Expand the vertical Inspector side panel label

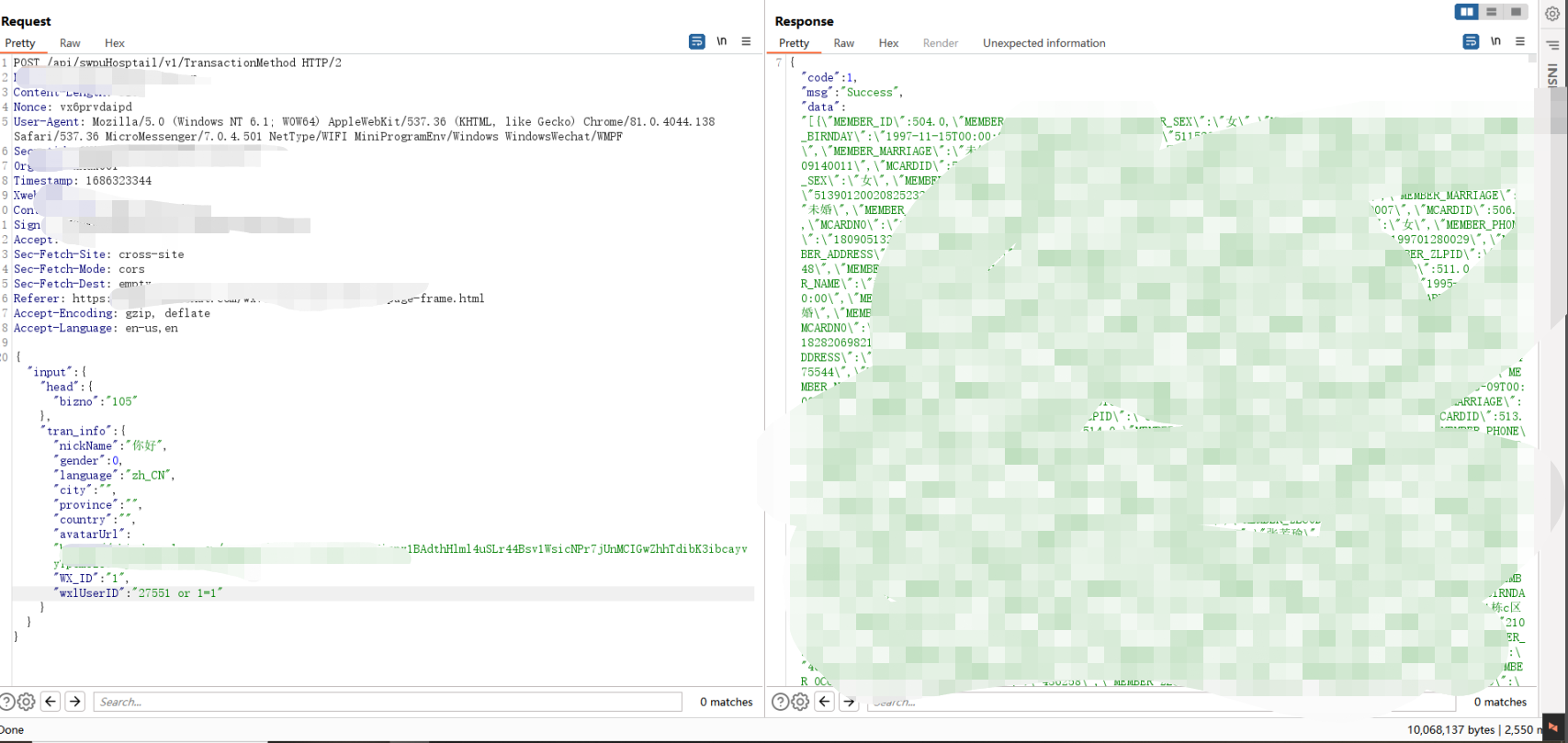click(1552, 75)
